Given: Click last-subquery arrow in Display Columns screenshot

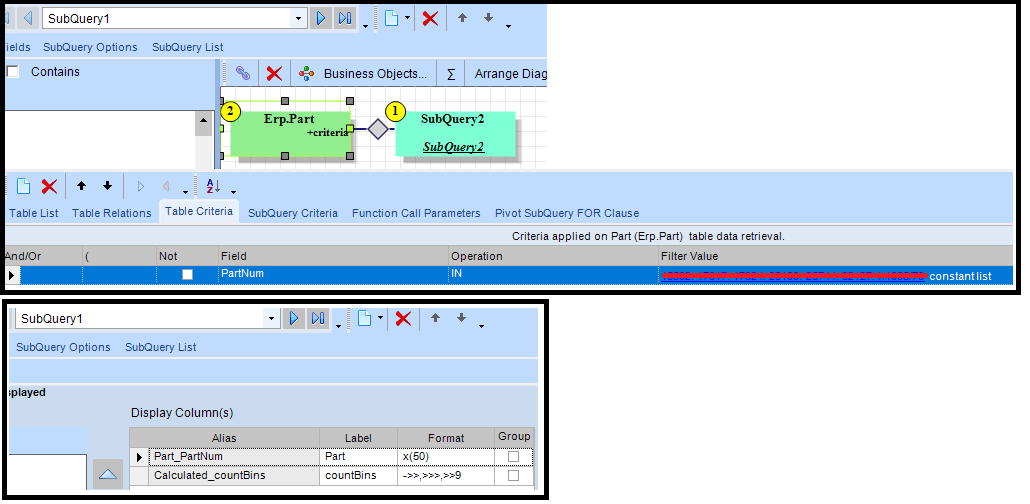Looking at the screenshot, I should click(318, 319).
